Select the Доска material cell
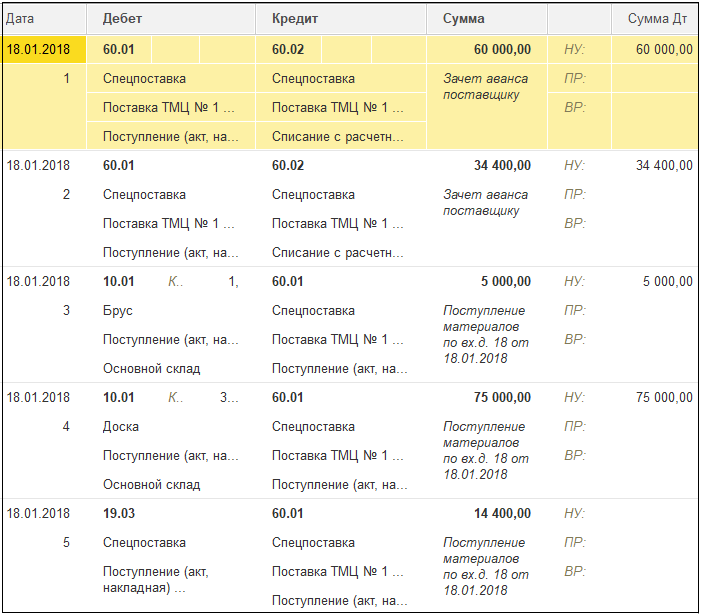This screenshot has height=614, width=701. (x=121, y=426)
